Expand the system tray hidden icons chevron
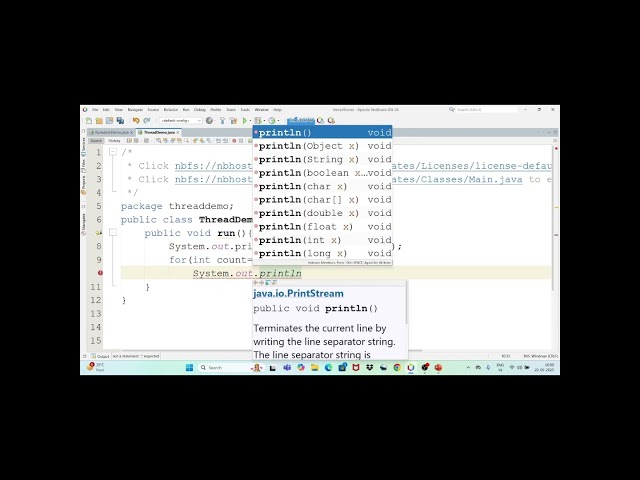Image resolution: width=640 pixels, height=480 pixels. 468,368
